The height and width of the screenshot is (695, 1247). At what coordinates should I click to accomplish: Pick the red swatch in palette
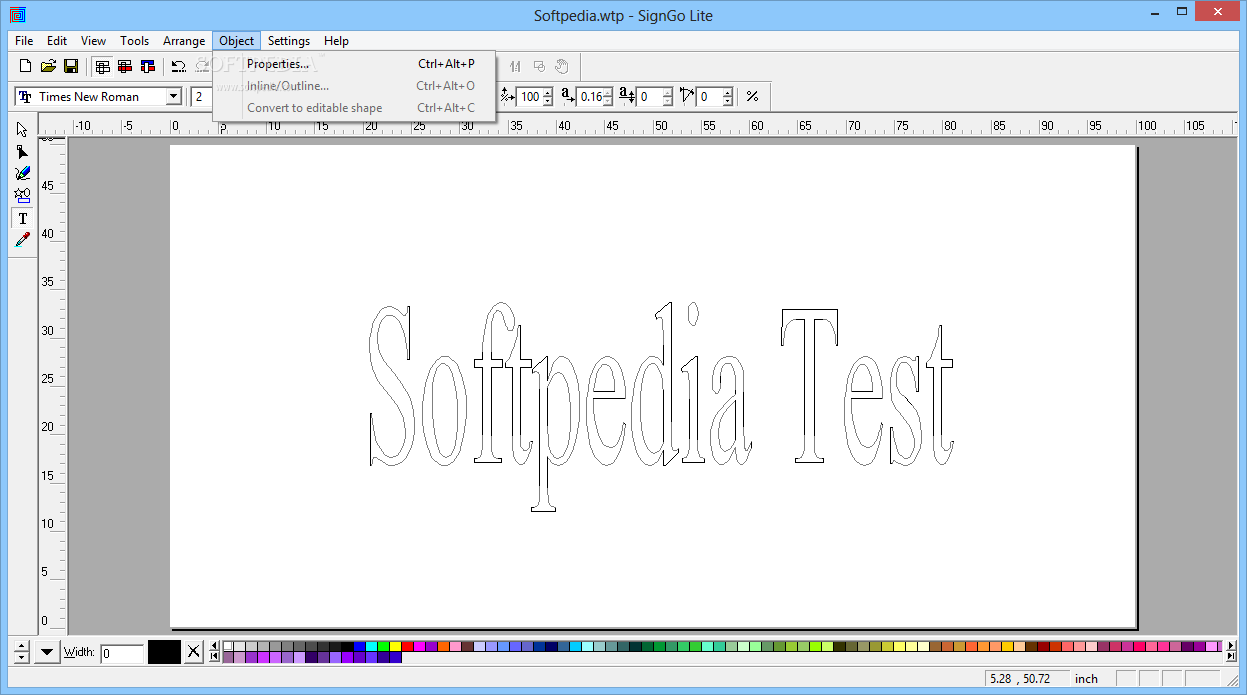tap(407, 646)
